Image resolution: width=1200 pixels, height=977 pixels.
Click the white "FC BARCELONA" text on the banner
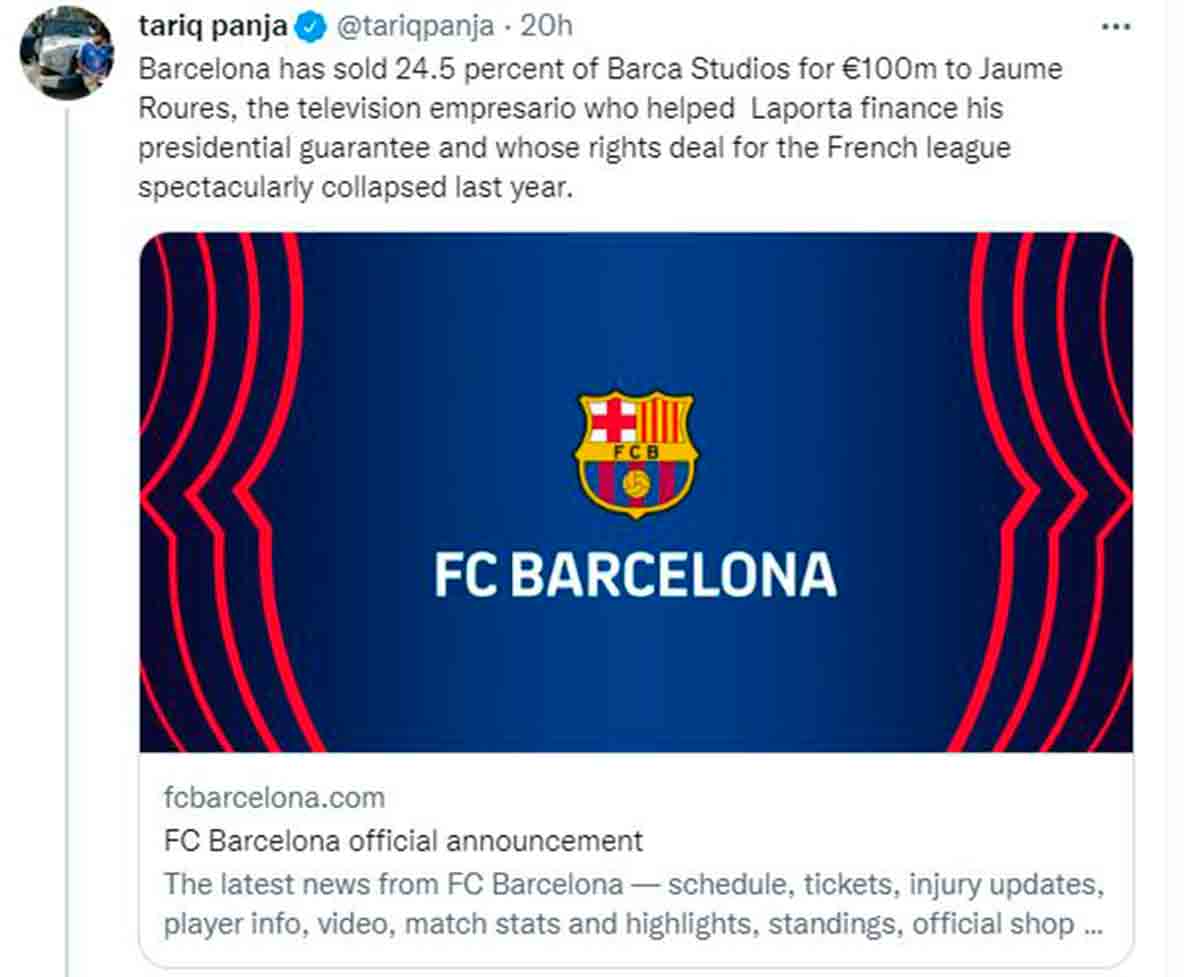pos(635,575)
